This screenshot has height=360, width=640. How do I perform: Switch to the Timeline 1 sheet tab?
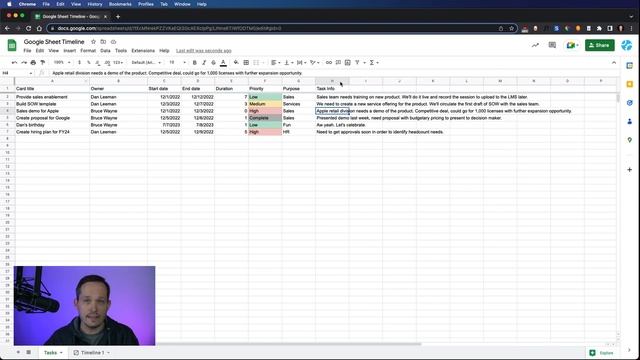pos(92,353)
